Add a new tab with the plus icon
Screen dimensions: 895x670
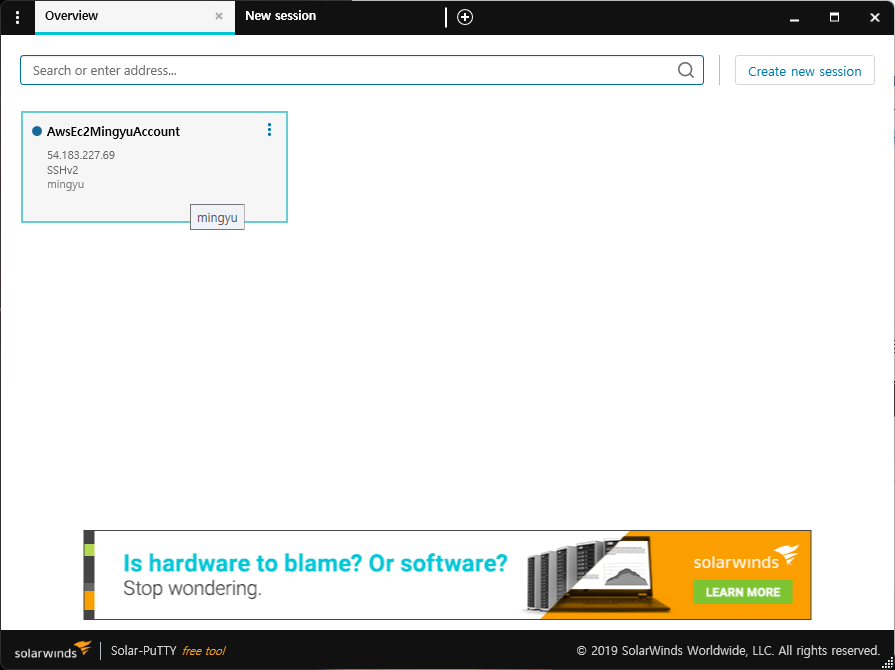tap(465, 17)
